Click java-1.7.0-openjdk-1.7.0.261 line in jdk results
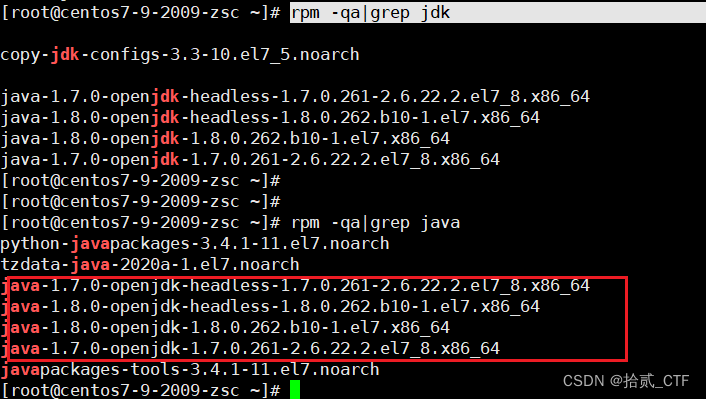 click(x=250, y=160)
